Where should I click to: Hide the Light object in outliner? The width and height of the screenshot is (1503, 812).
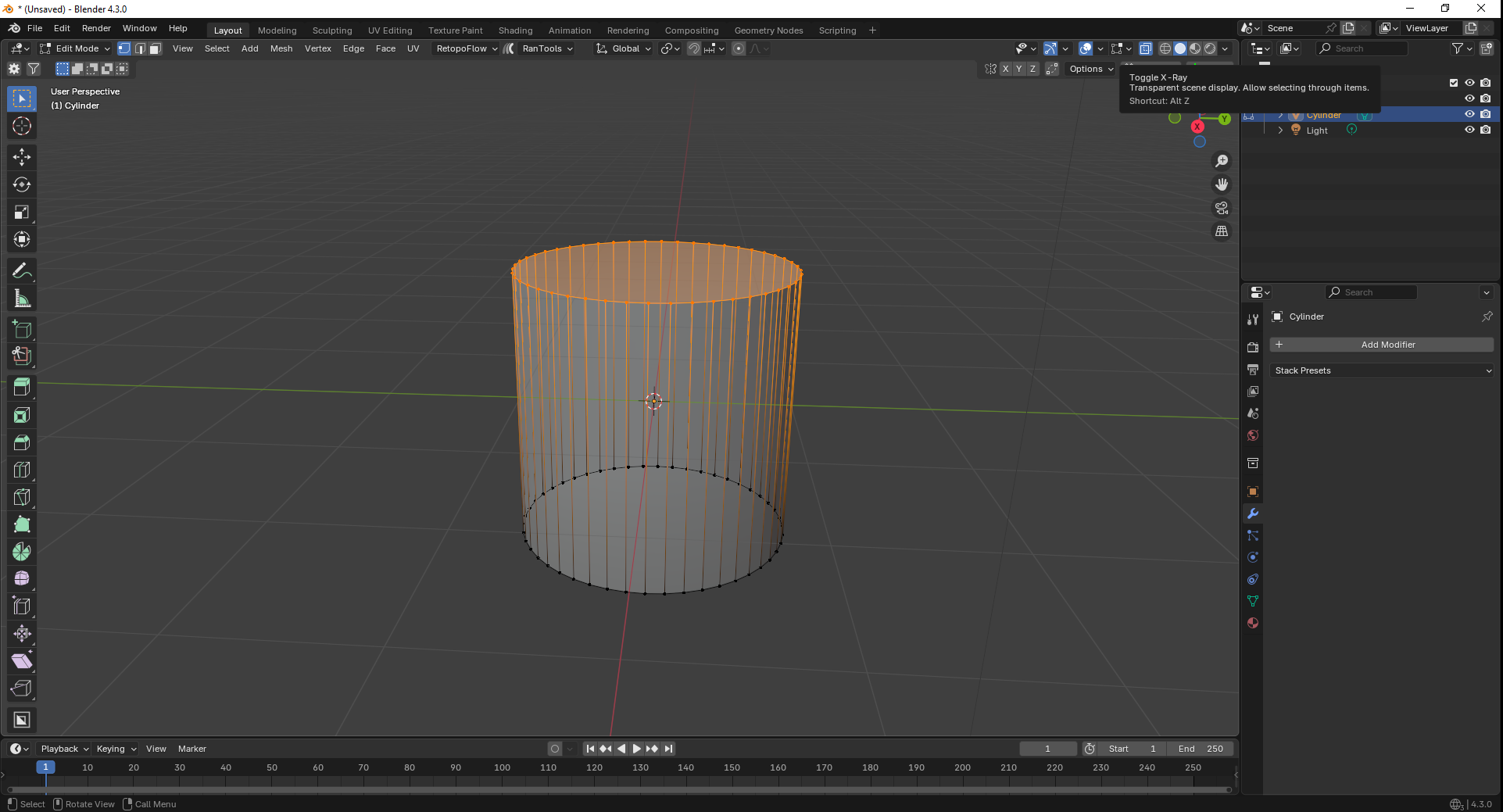pos(1469,130)
